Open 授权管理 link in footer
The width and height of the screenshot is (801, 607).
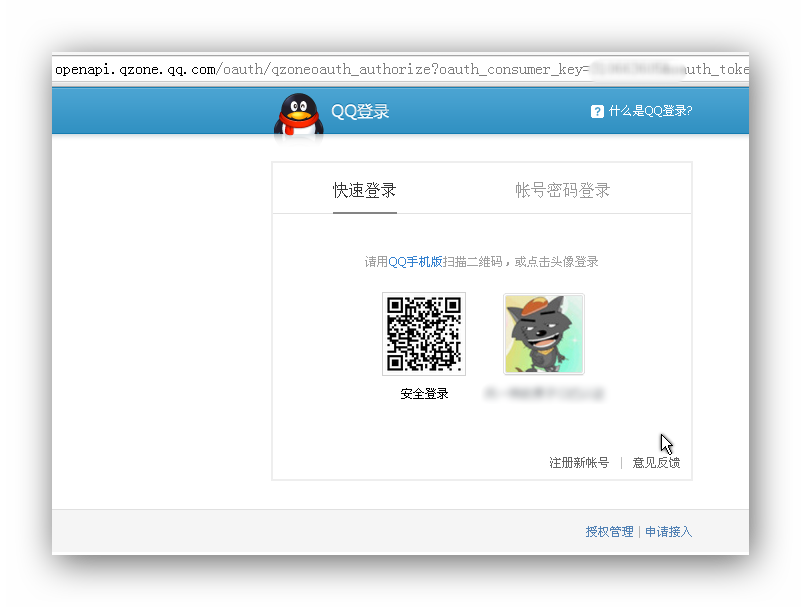click(609, 532)
